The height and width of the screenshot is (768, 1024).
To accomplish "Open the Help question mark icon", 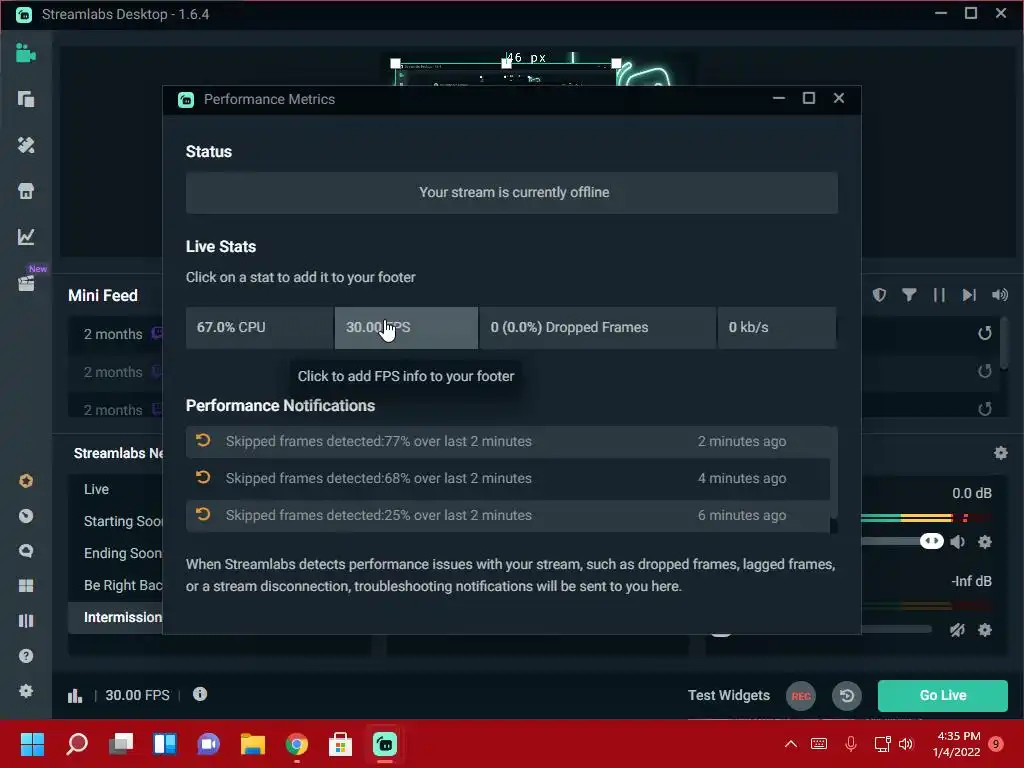I will pyautogui.click(x=25, y=656).
